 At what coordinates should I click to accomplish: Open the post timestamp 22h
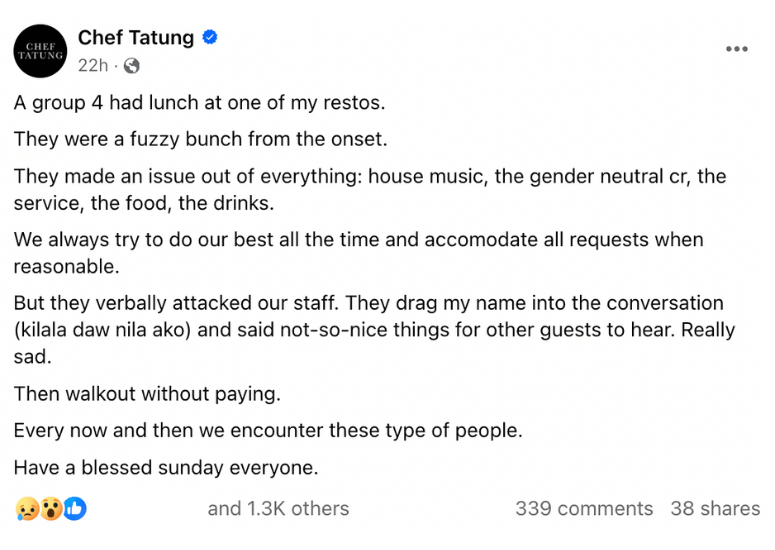click(93, 65)
